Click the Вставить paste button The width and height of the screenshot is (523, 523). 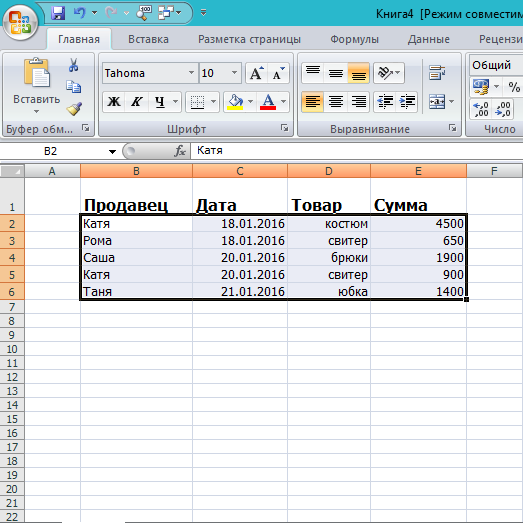[36, 86]
